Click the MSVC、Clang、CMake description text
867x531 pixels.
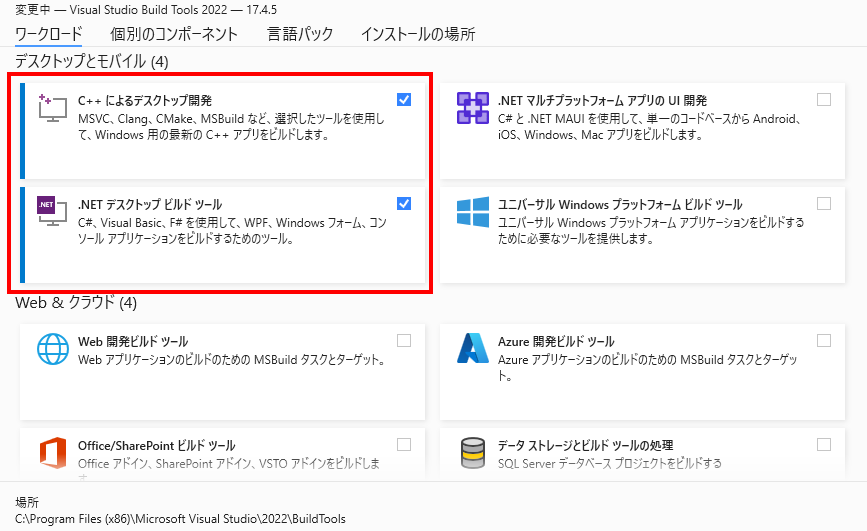tap(231, 127)
